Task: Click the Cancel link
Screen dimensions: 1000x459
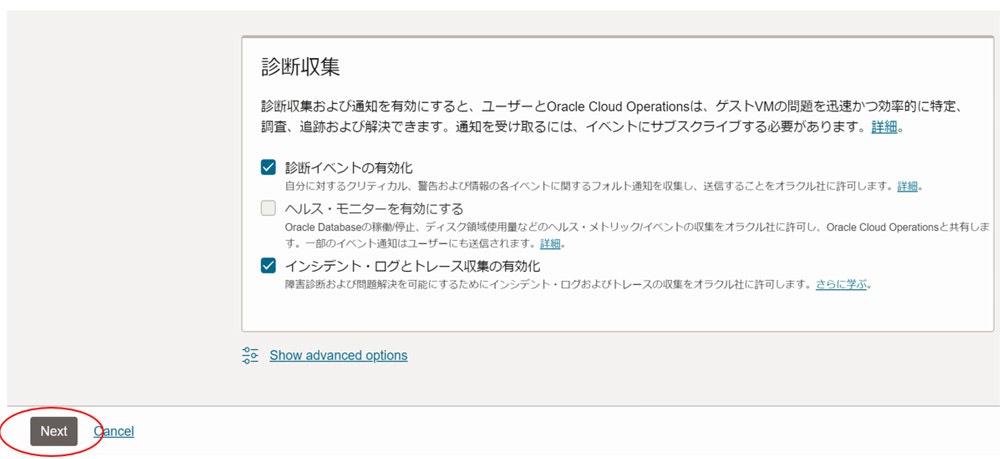Action: (x=114, y=432)
